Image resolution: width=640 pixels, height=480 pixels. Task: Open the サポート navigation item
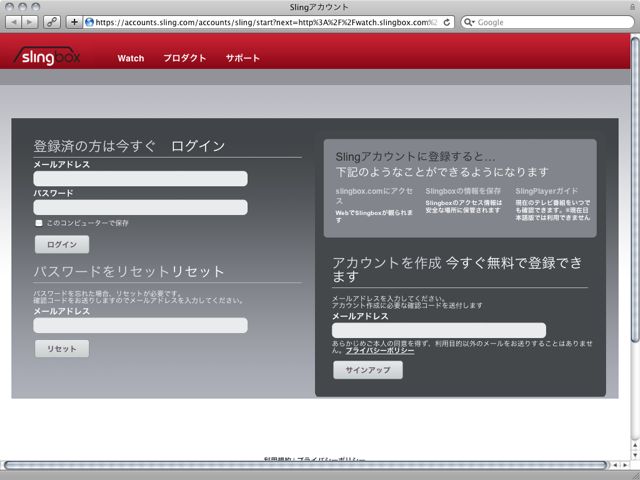[243, 58]
